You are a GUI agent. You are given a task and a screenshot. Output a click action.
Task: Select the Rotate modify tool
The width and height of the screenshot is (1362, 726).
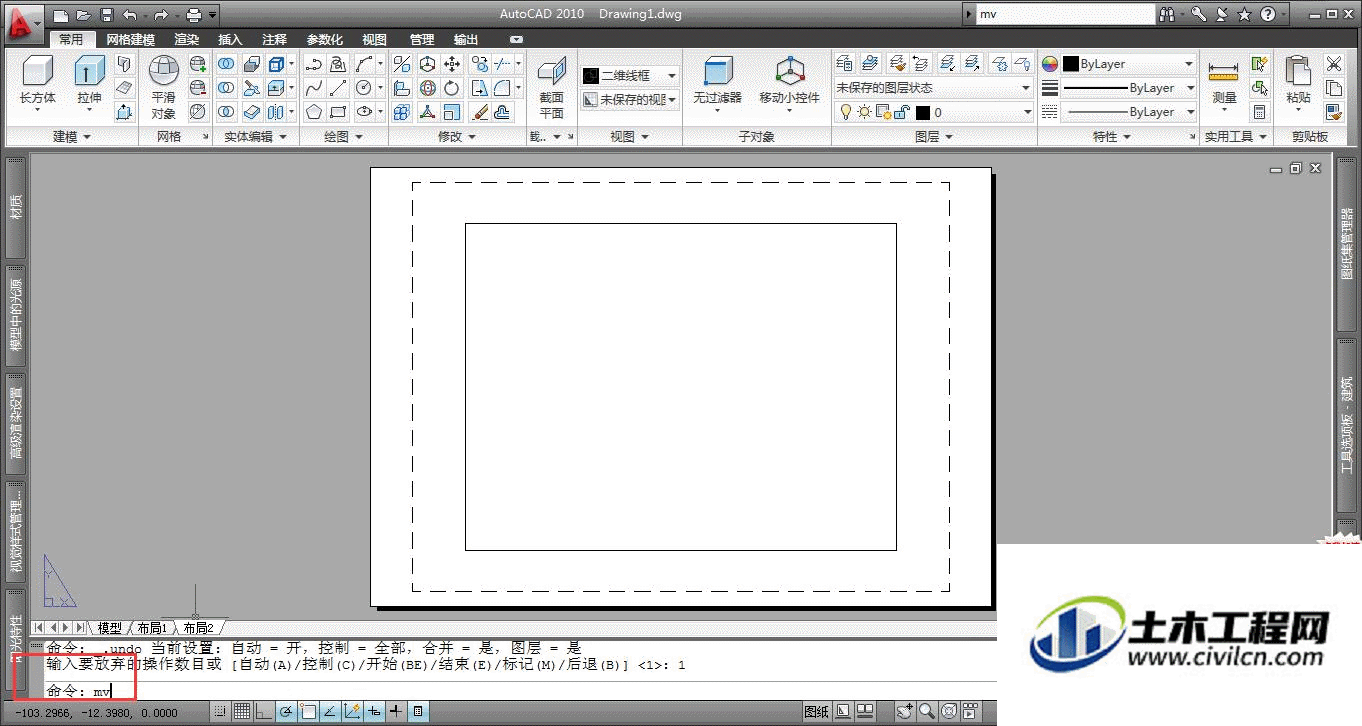click(x=452, y=88)
